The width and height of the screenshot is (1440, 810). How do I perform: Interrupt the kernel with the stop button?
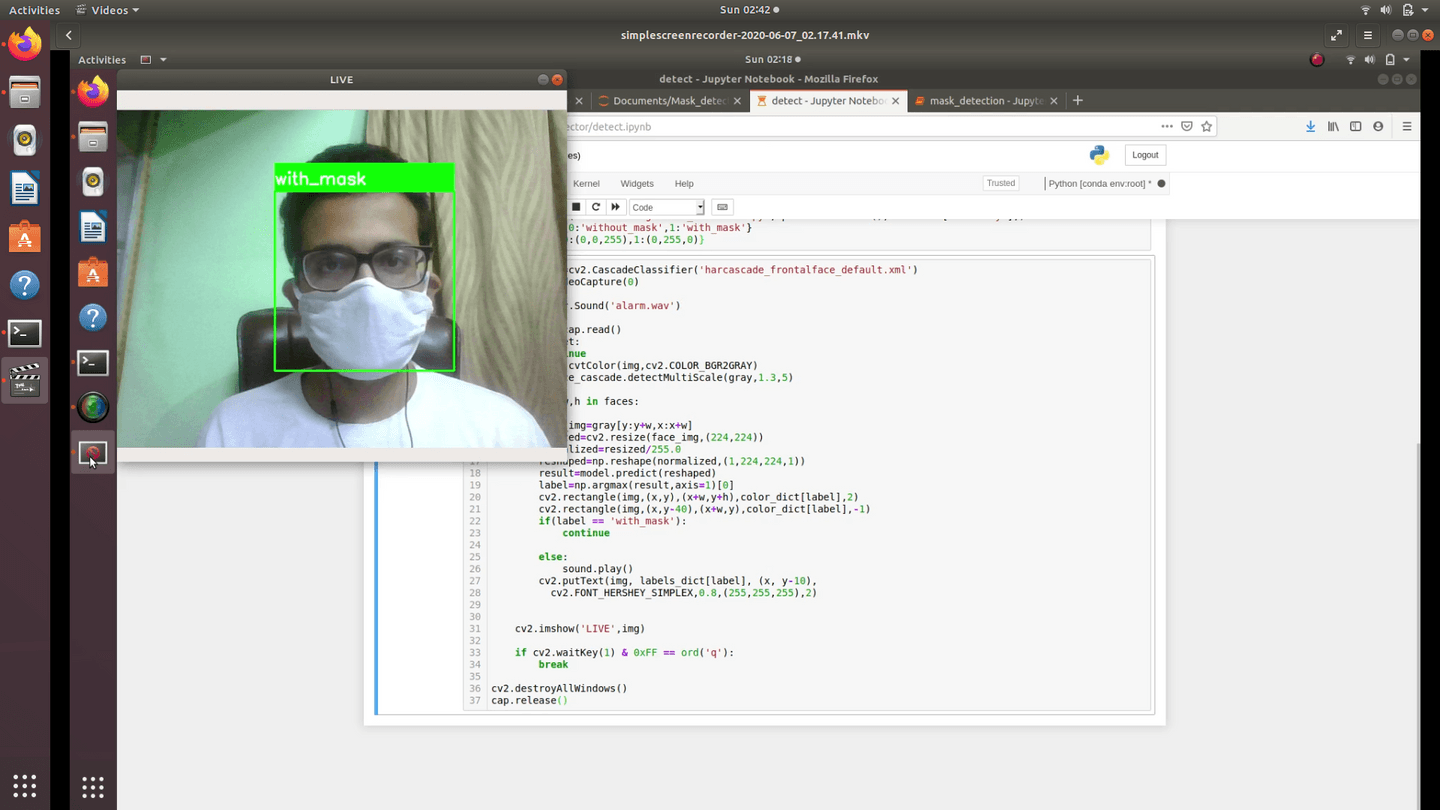(x=576, y=207)
